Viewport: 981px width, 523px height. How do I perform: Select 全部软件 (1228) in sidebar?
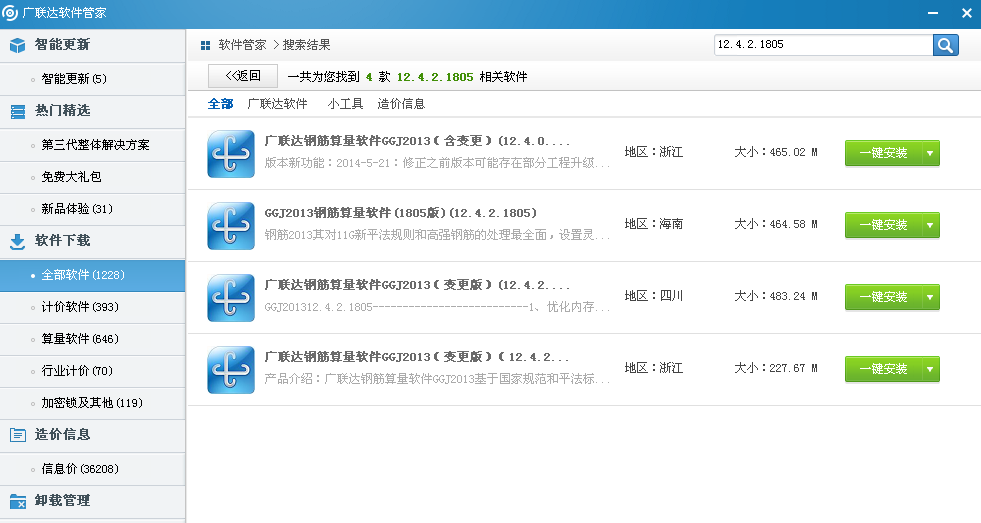point(93,275)
